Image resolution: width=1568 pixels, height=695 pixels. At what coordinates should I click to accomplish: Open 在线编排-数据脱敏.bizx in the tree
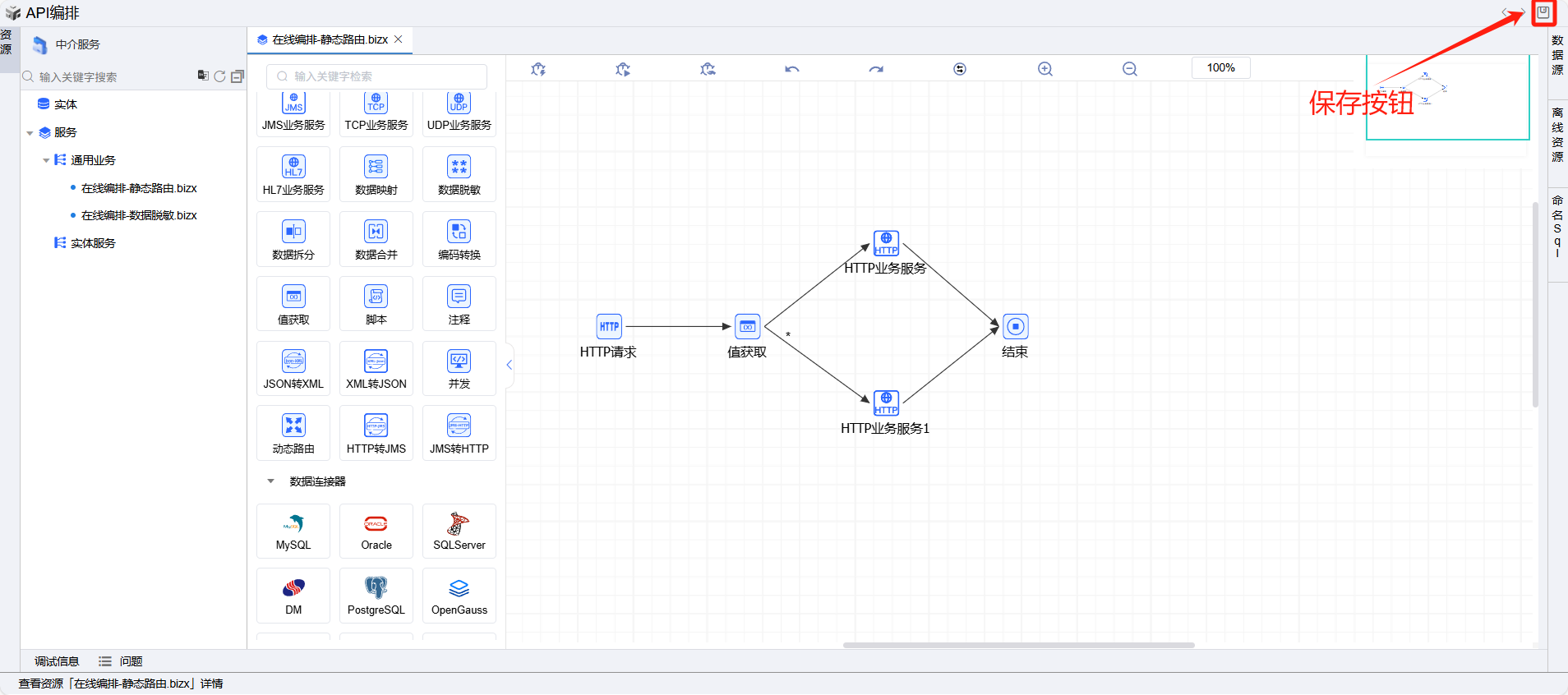tap(139, 215)
